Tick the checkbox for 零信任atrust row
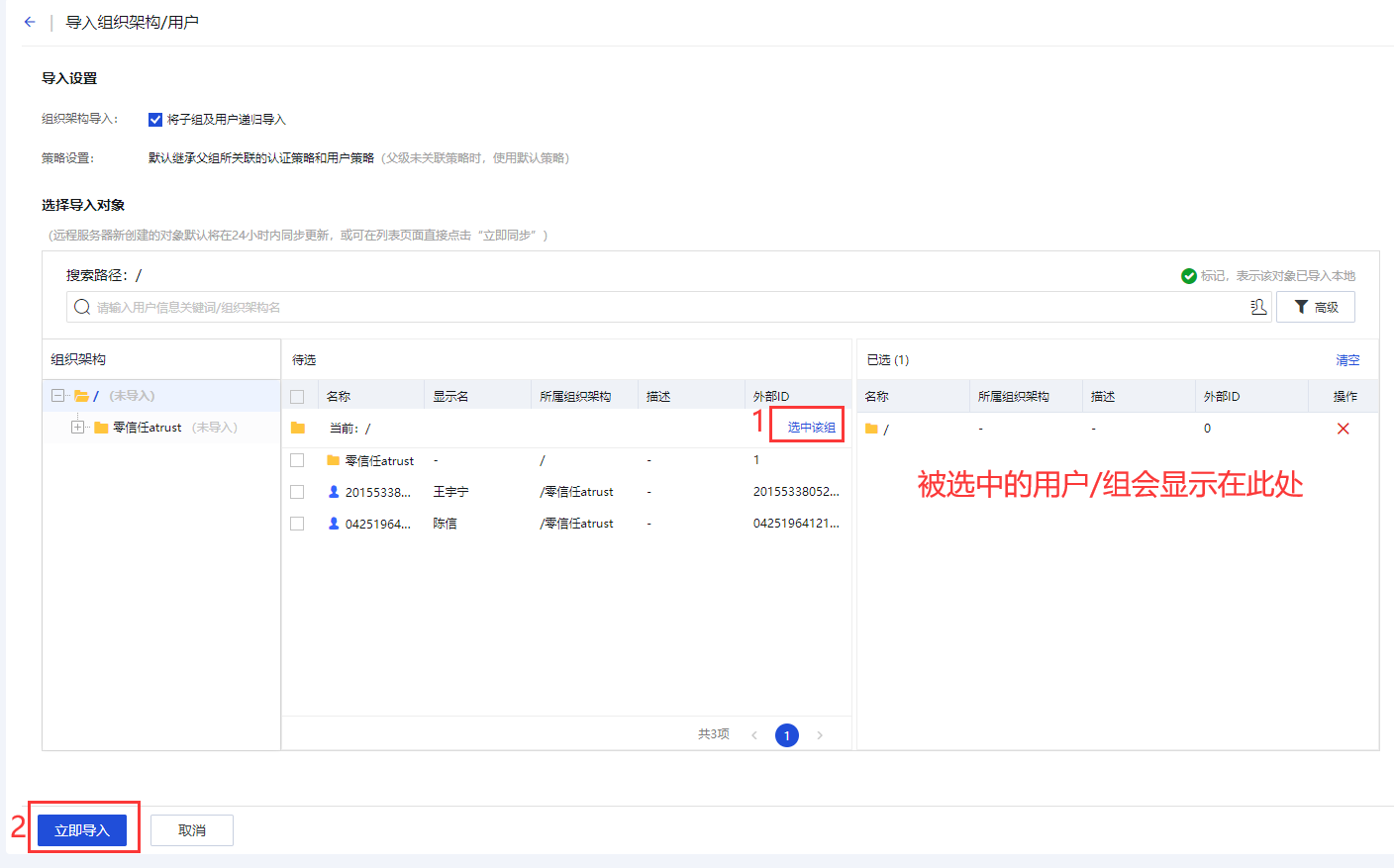Viewport: 1394px width, 868px height. 297,460
